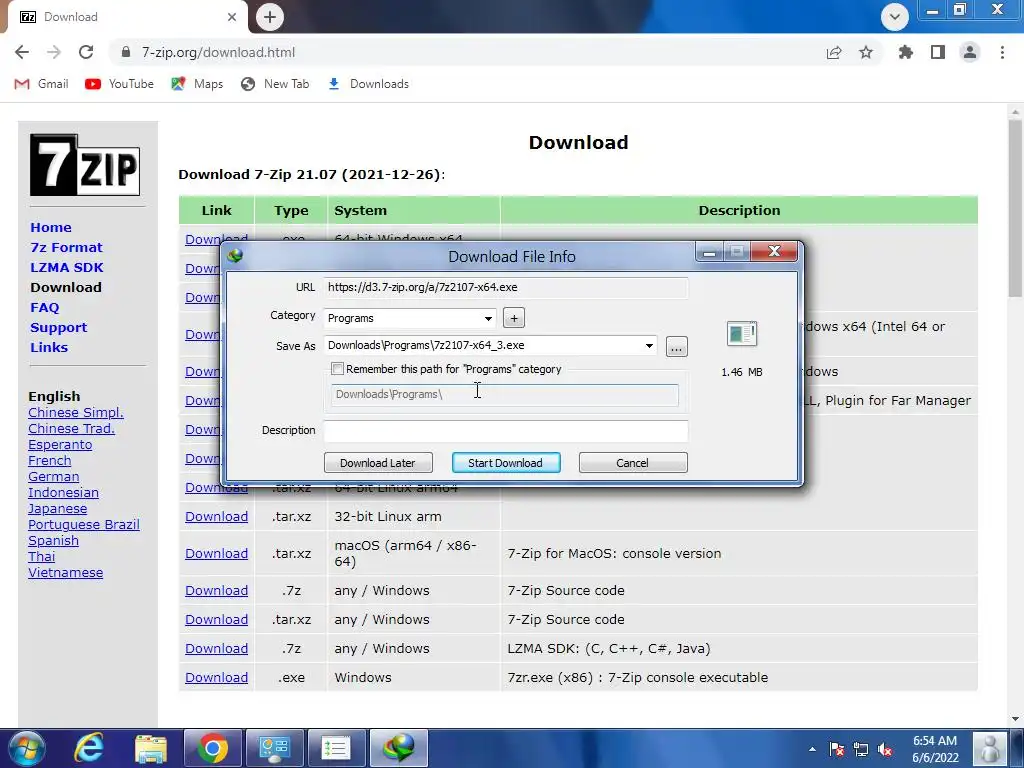Click the Download File Info title icon
The height and width of the screenshot is (768, 1024).
click(x=236, y=255)
